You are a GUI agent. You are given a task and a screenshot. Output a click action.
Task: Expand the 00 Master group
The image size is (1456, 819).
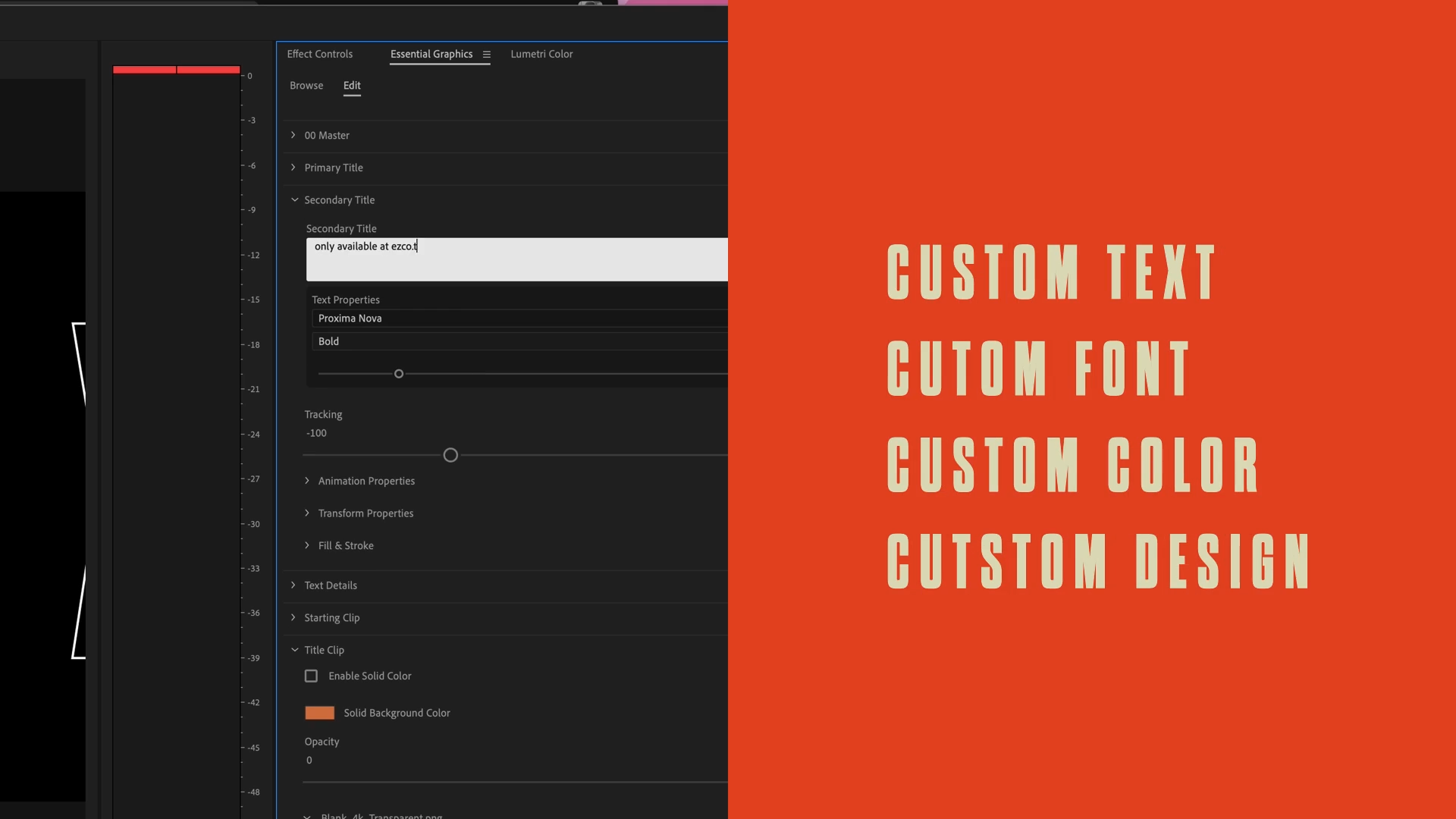[x=293, y=135]
